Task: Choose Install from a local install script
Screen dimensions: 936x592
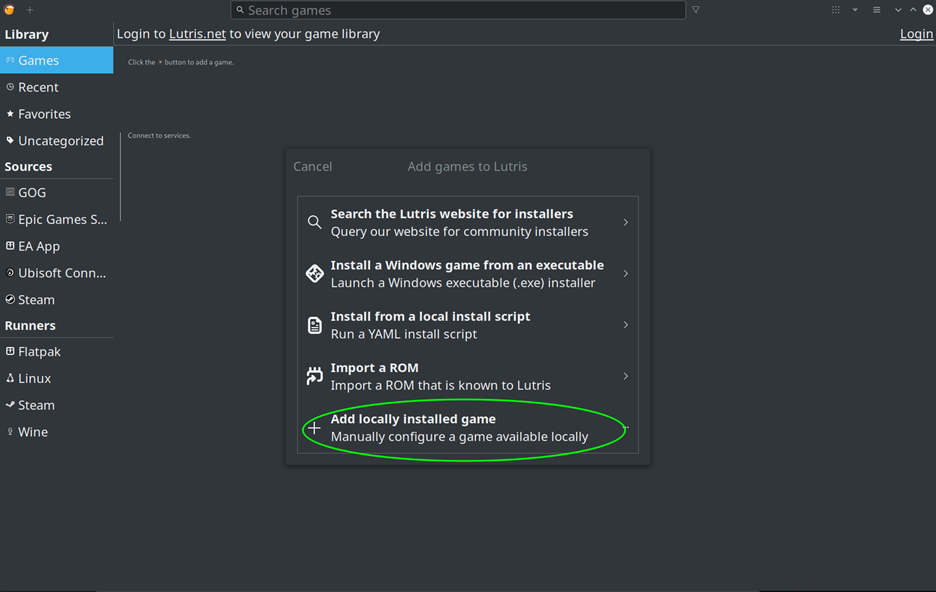Action: [467, 325]
